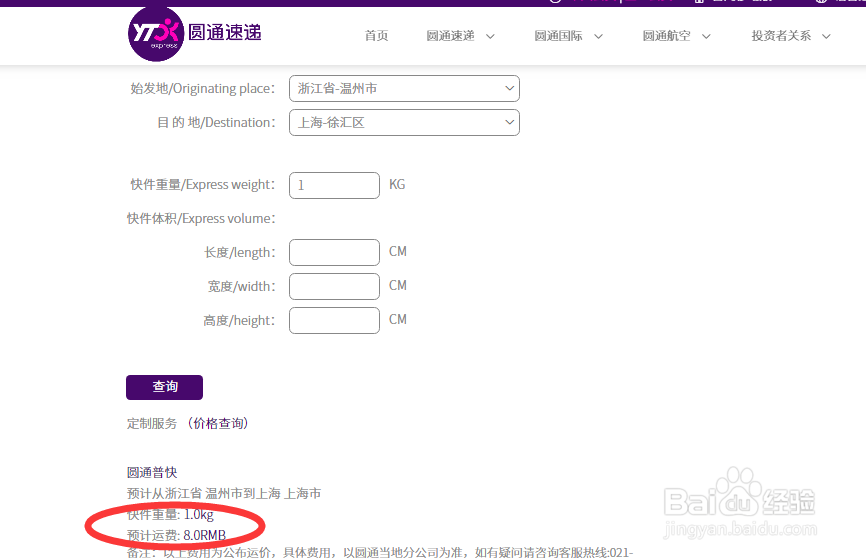Select the 预计从浙江省 温州市到上海 上海市 text
Viewport: 866px width, 559px height.
tap(224, 493)
